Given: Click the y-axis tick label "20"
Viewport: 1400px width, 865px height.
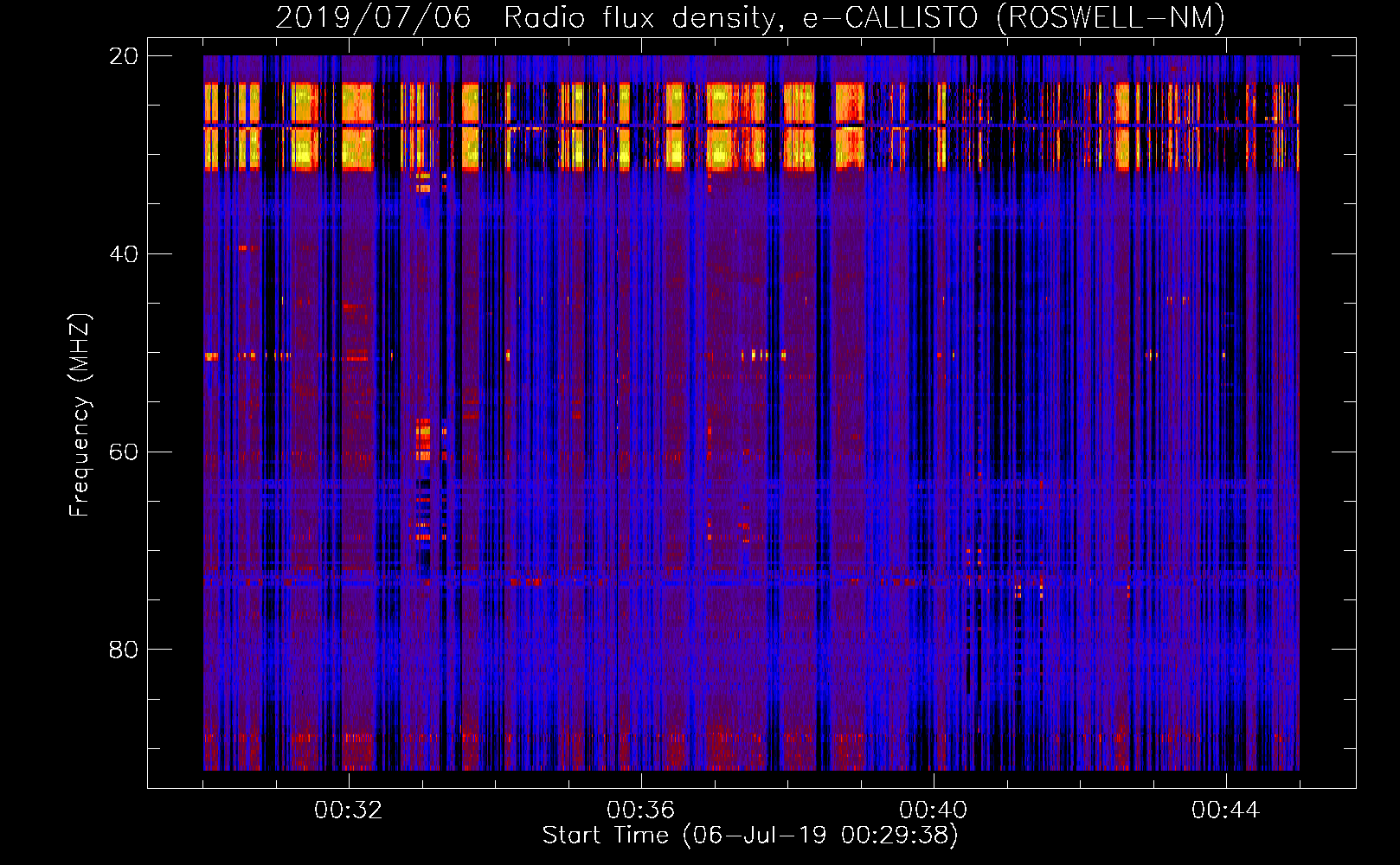Looking at the screenshot, I should (x=124, y=56).
